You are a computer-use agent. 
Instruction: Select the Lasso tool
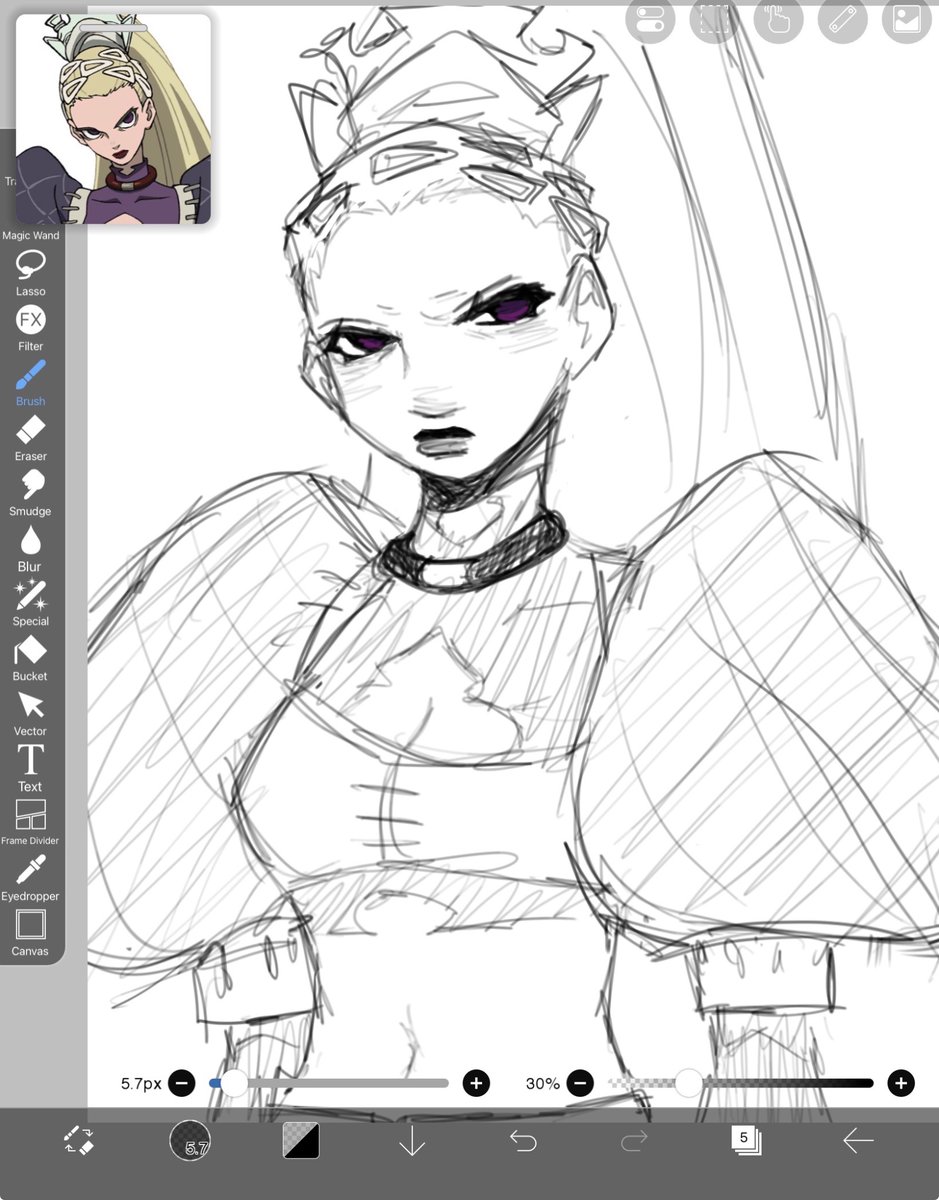point(30,272)
